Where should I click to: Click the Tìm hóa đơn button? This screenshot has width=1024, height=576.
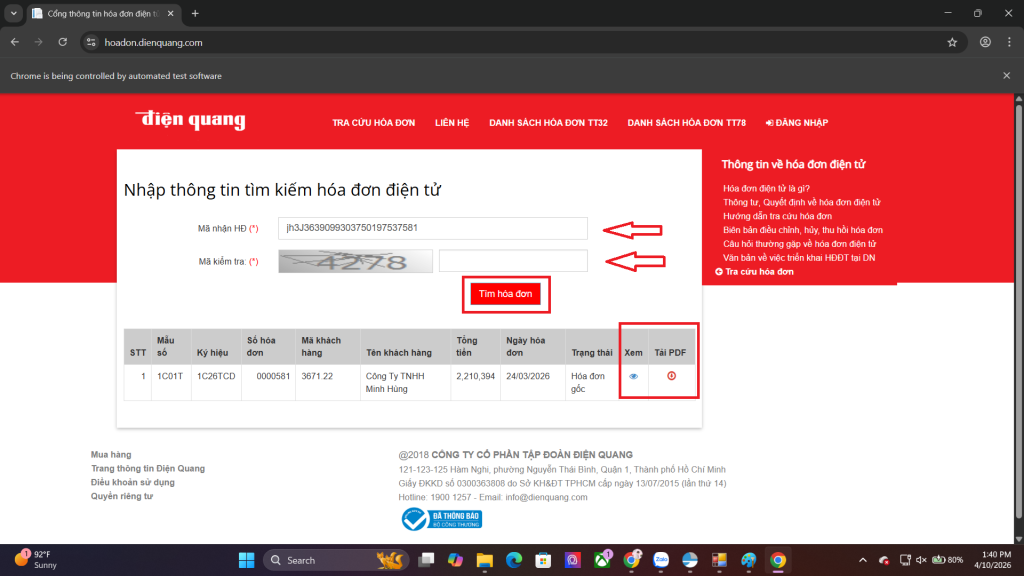point(509,294)
